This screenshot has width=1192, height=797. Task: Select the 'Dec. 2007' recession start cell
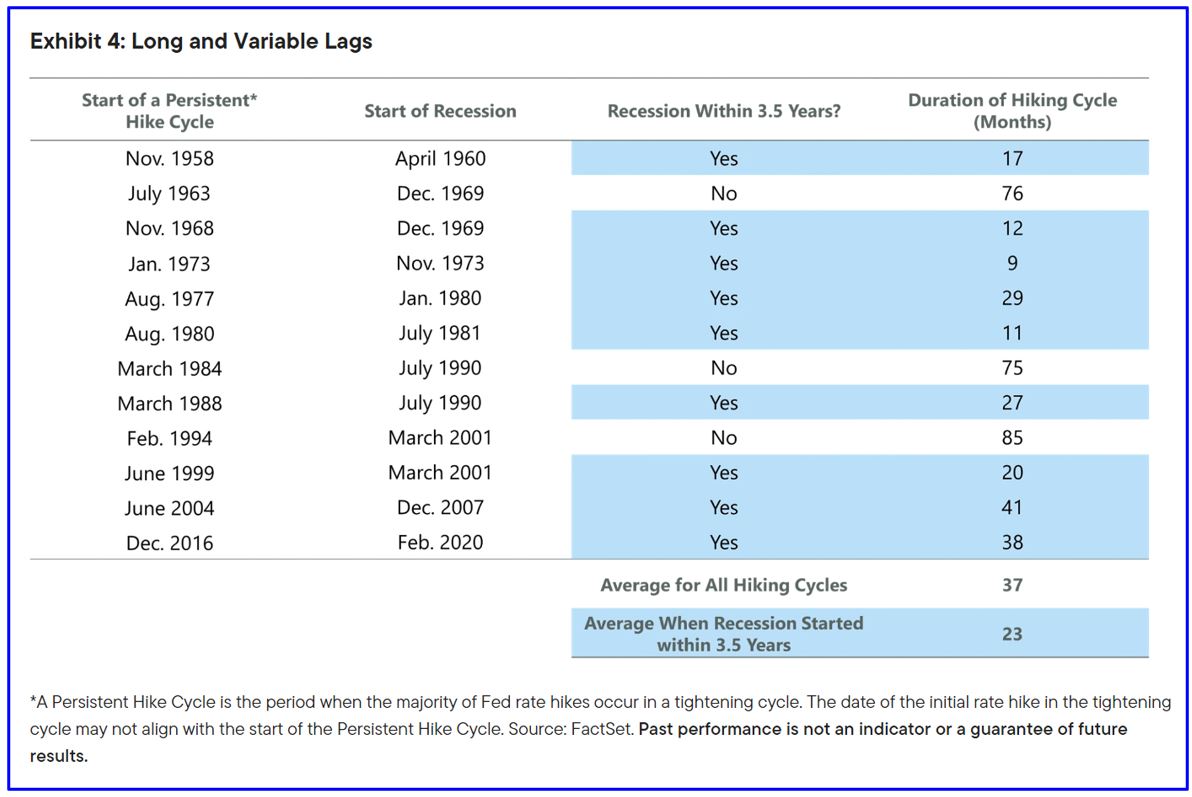(440, 507)
